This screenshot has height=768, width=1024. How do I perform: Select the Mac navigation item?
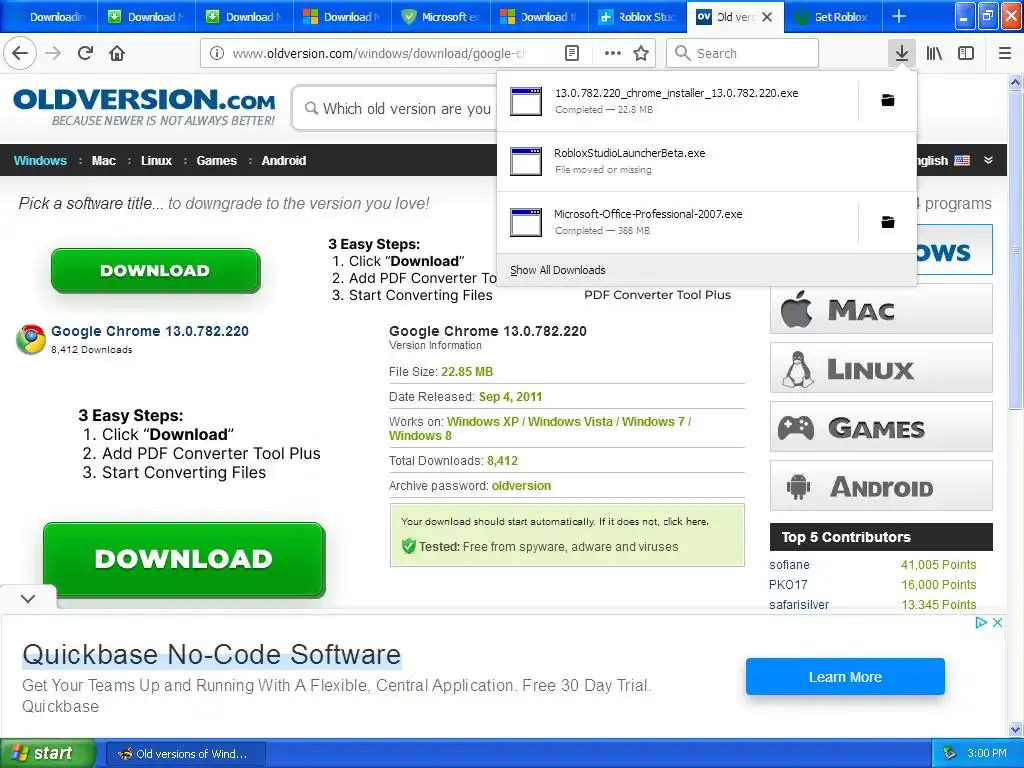[103, 161]
